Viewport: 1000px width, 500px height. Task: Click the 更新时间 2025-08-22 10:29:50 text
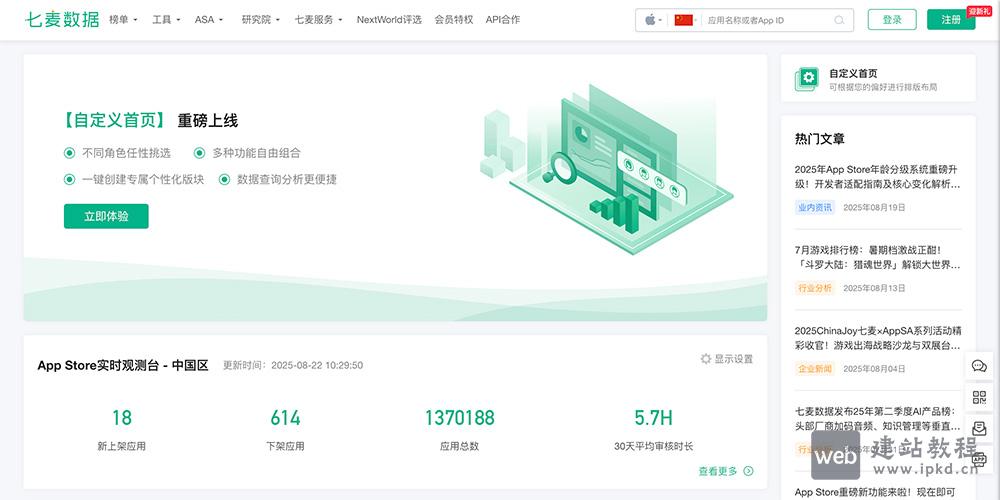293,365
